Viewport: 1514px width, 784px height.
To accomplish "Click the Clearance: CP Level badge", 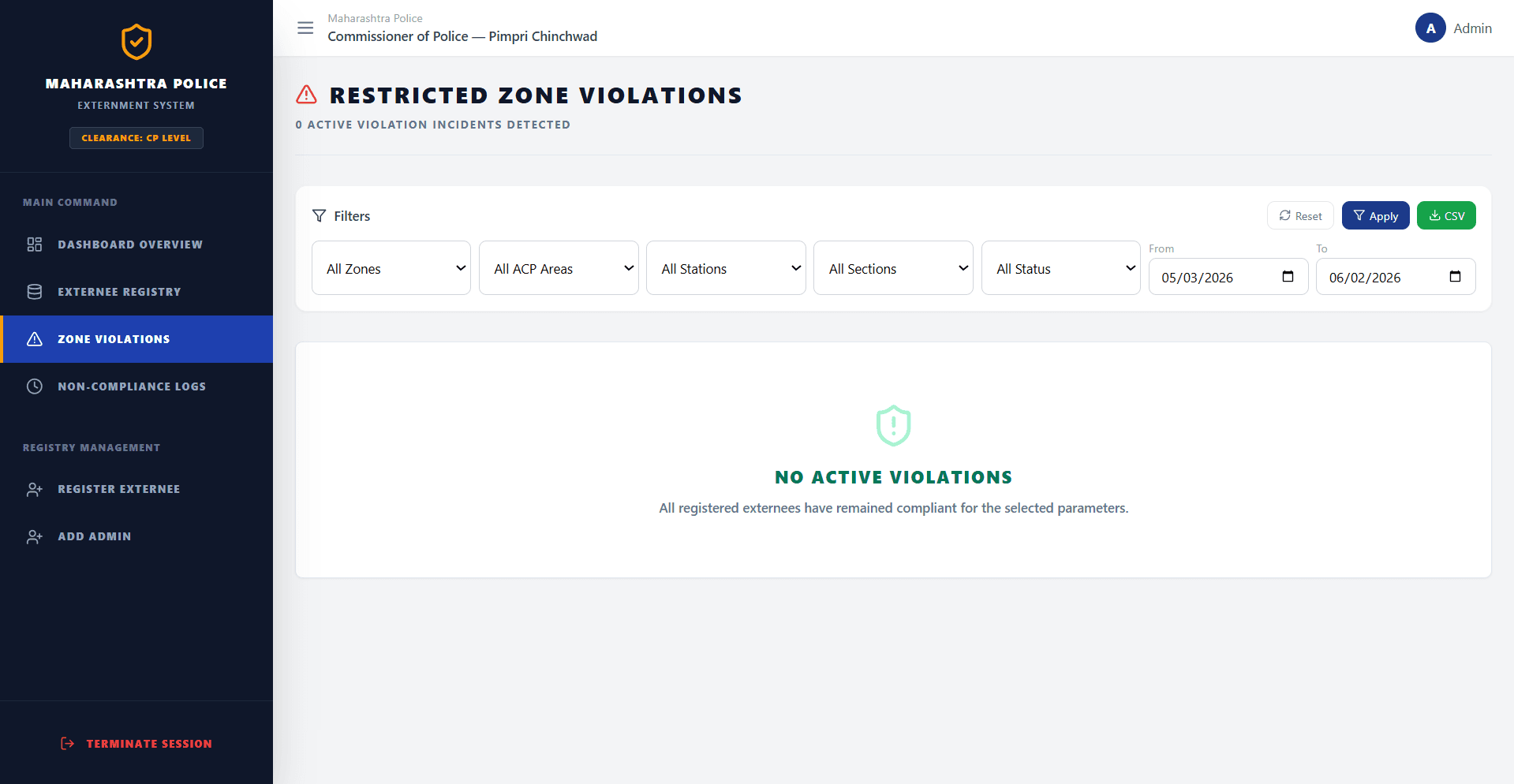I will [x=136, y=138].
